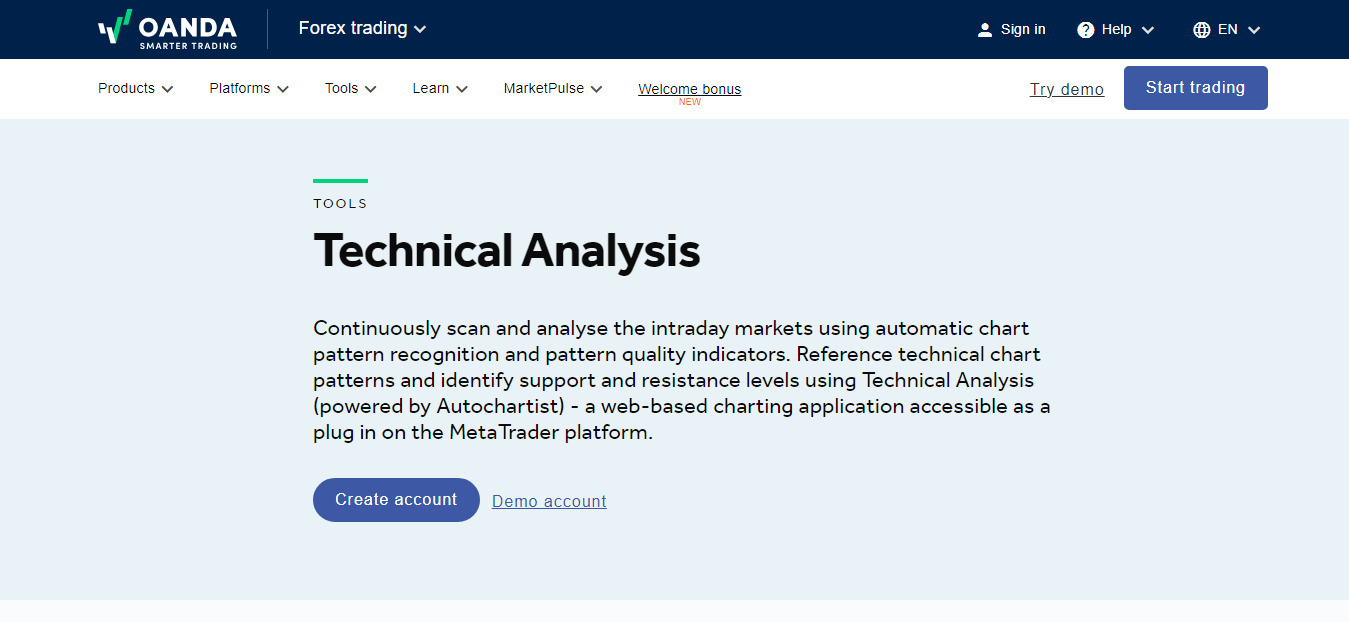Click the Sign in text
The height and width of the screenshot is (622, 1349).
point(1023,29)
